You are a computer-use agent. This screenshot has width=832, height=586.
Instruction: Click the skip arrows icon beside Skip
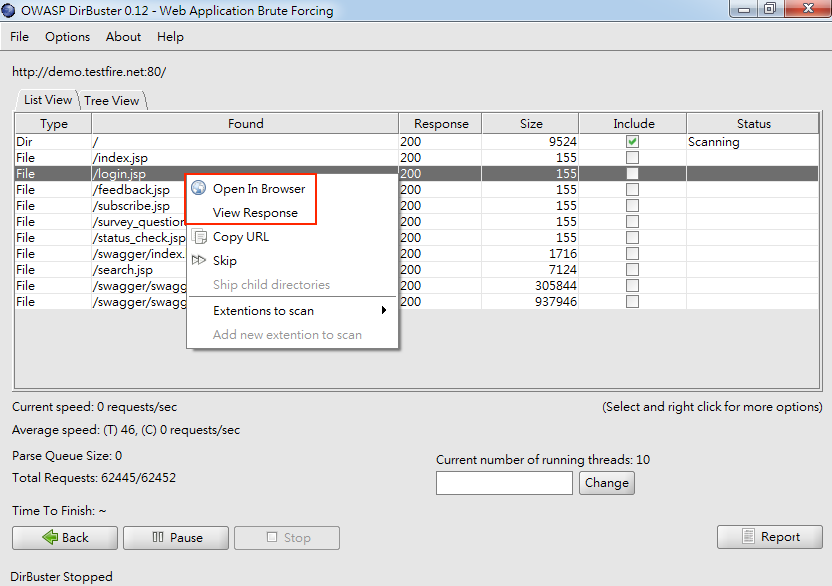[198, 260]
